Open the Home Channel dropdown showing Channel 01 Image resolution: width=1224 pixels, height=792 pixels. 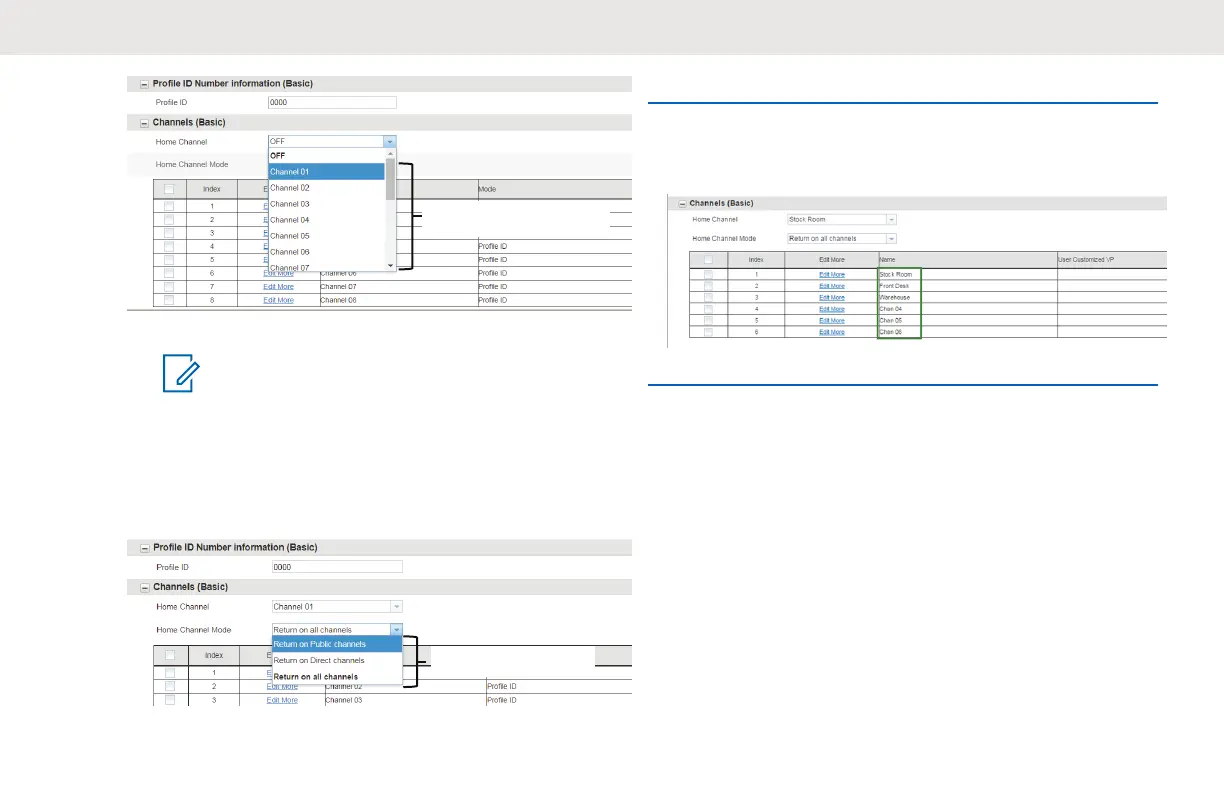(x=337, y=606)
